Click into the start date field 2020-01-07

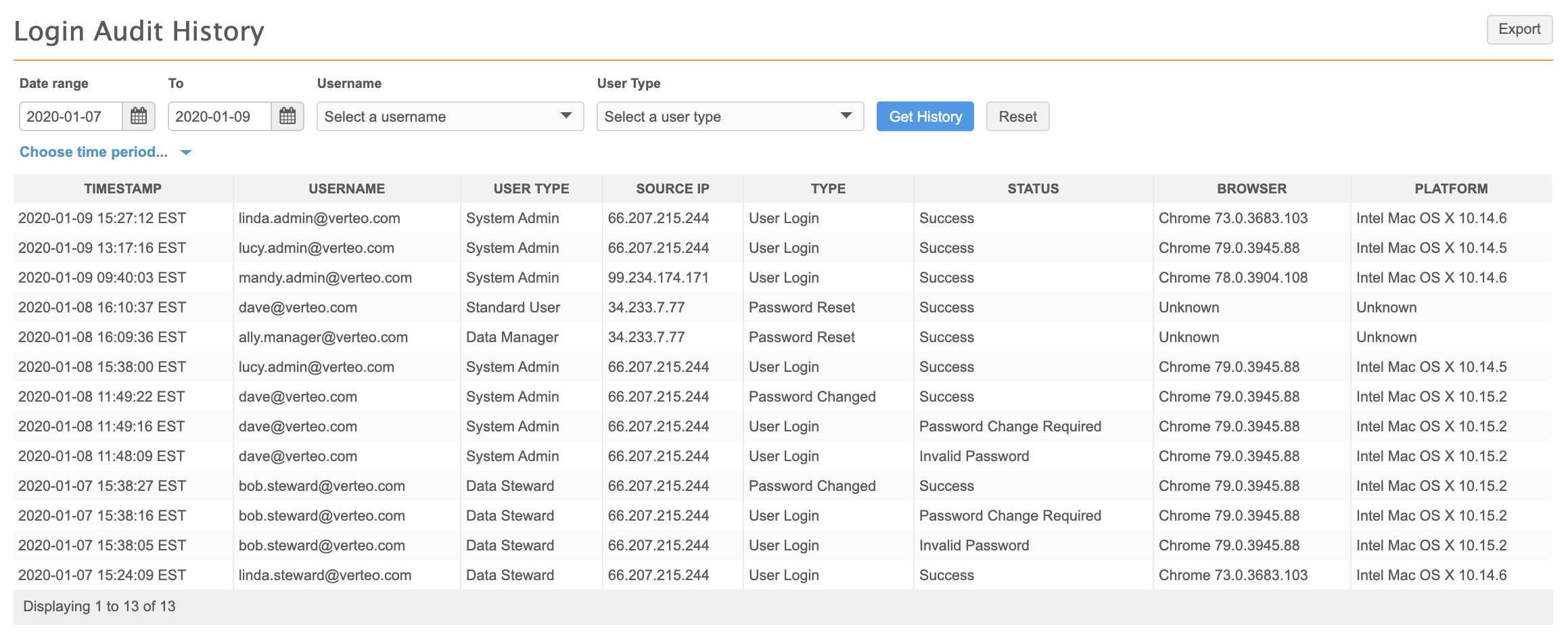click(71, 116)
